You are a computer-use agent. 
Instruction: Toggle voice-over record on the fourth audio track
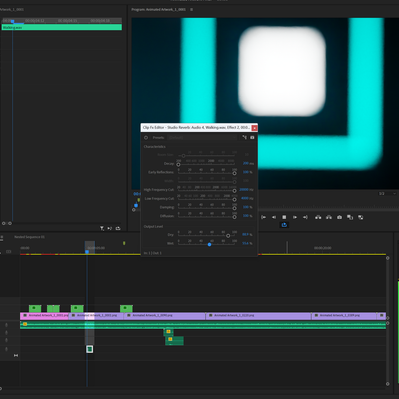click(x=6, y=349)
